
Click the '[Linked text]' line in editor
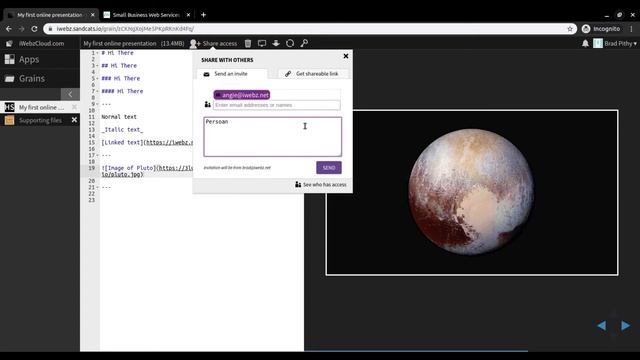click(147, 142)
